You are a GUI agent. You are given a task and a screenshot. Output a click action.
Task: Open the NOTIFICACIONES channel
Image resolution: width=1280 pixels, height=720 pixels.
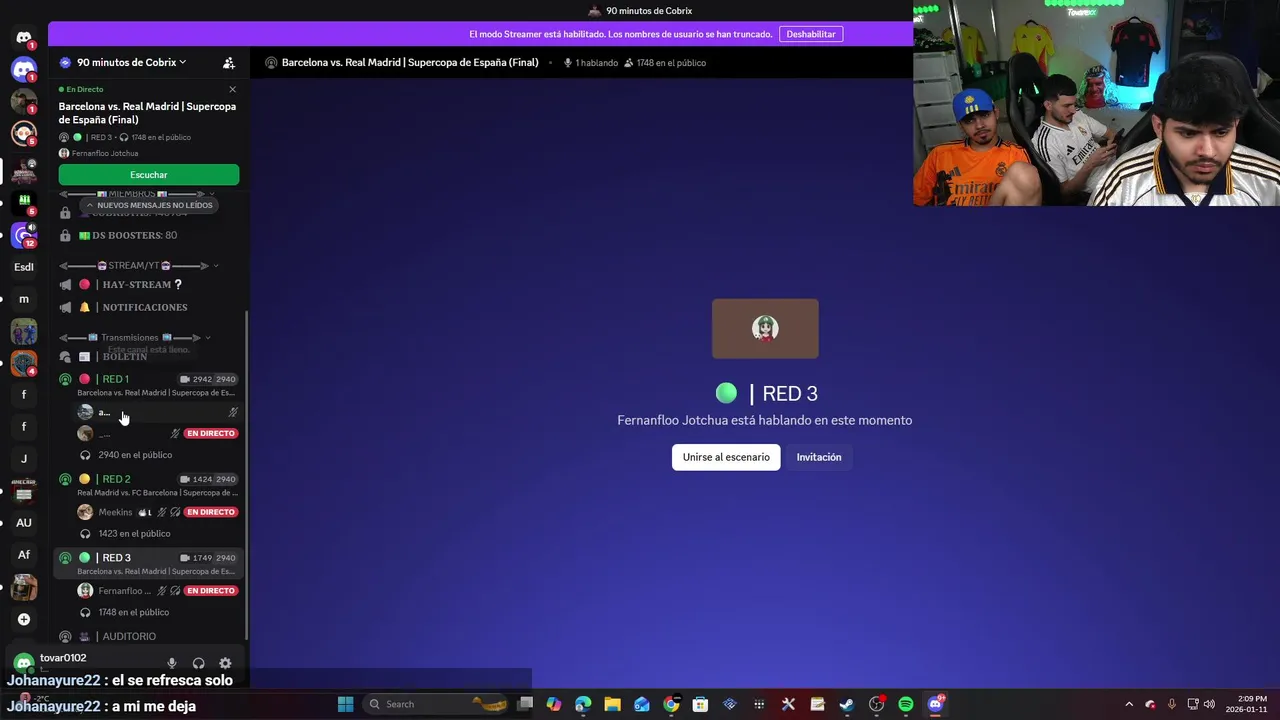148,307
